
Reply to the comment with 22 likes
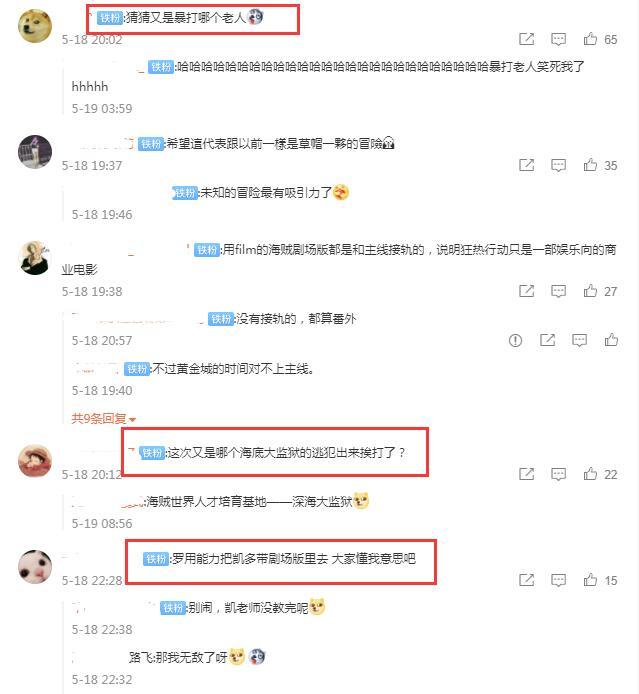click(x=558, y=474)
